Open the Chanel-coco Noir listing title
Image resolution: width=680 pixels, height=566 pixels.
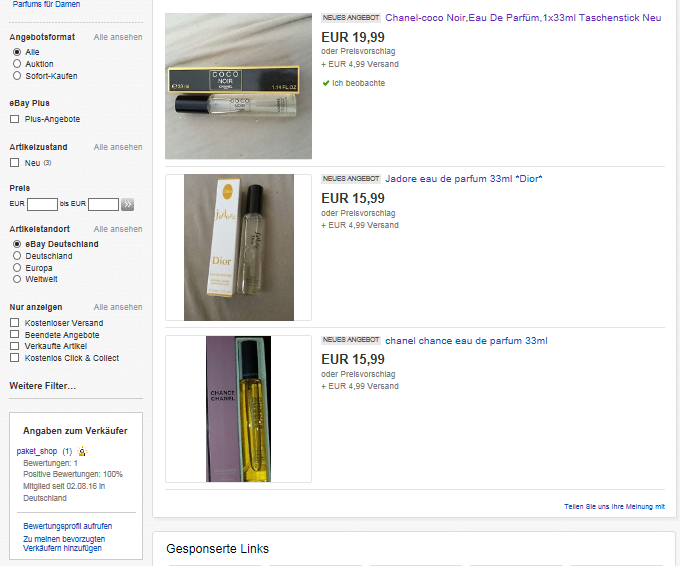[x=523, y=18]
